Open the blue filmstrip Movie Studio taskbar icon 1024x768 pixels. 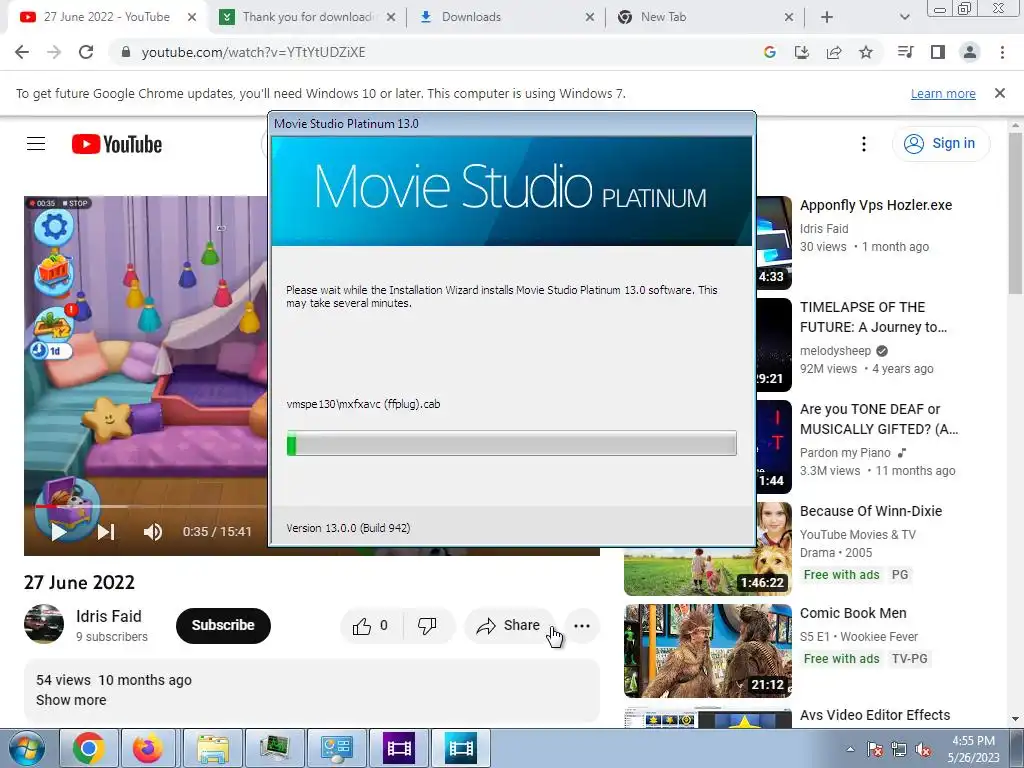pyautogui.click(x=460, y=748)
